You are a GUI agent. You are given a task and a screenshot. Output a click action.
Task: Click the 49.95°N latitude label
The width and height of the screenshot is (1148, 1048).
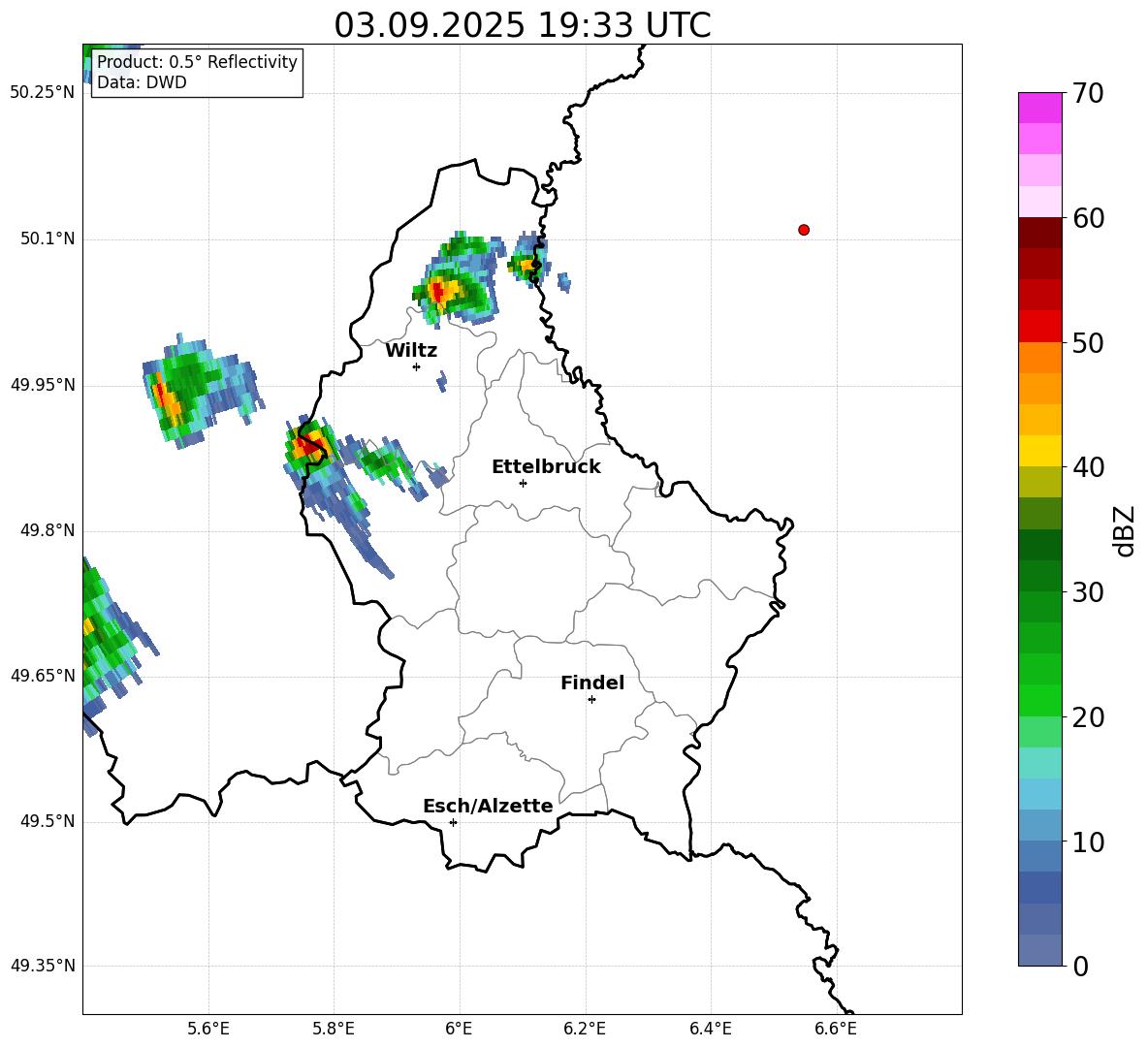[43, 384]
